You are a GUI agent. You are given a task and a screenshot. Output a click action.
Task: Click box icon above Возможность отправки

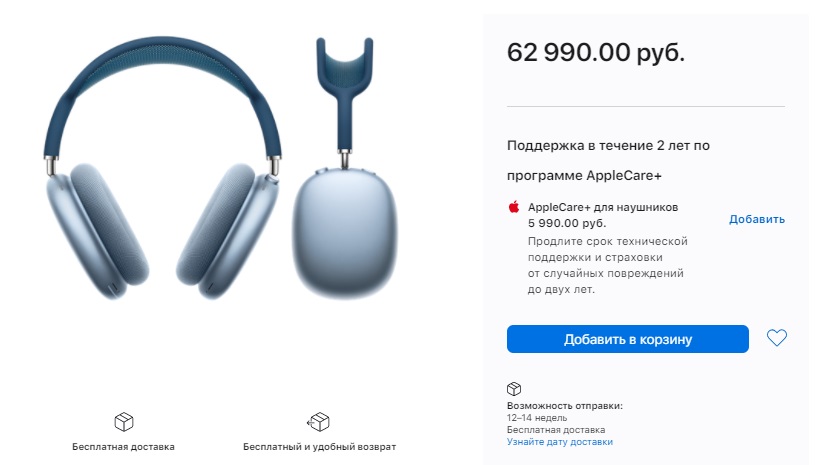click(x=514, y=389)
